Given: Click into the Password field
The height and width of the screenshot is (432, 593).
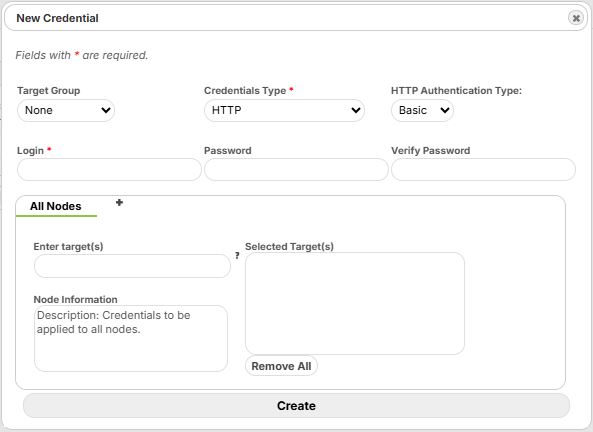Looking at the screenshot, I should (296, 169).
